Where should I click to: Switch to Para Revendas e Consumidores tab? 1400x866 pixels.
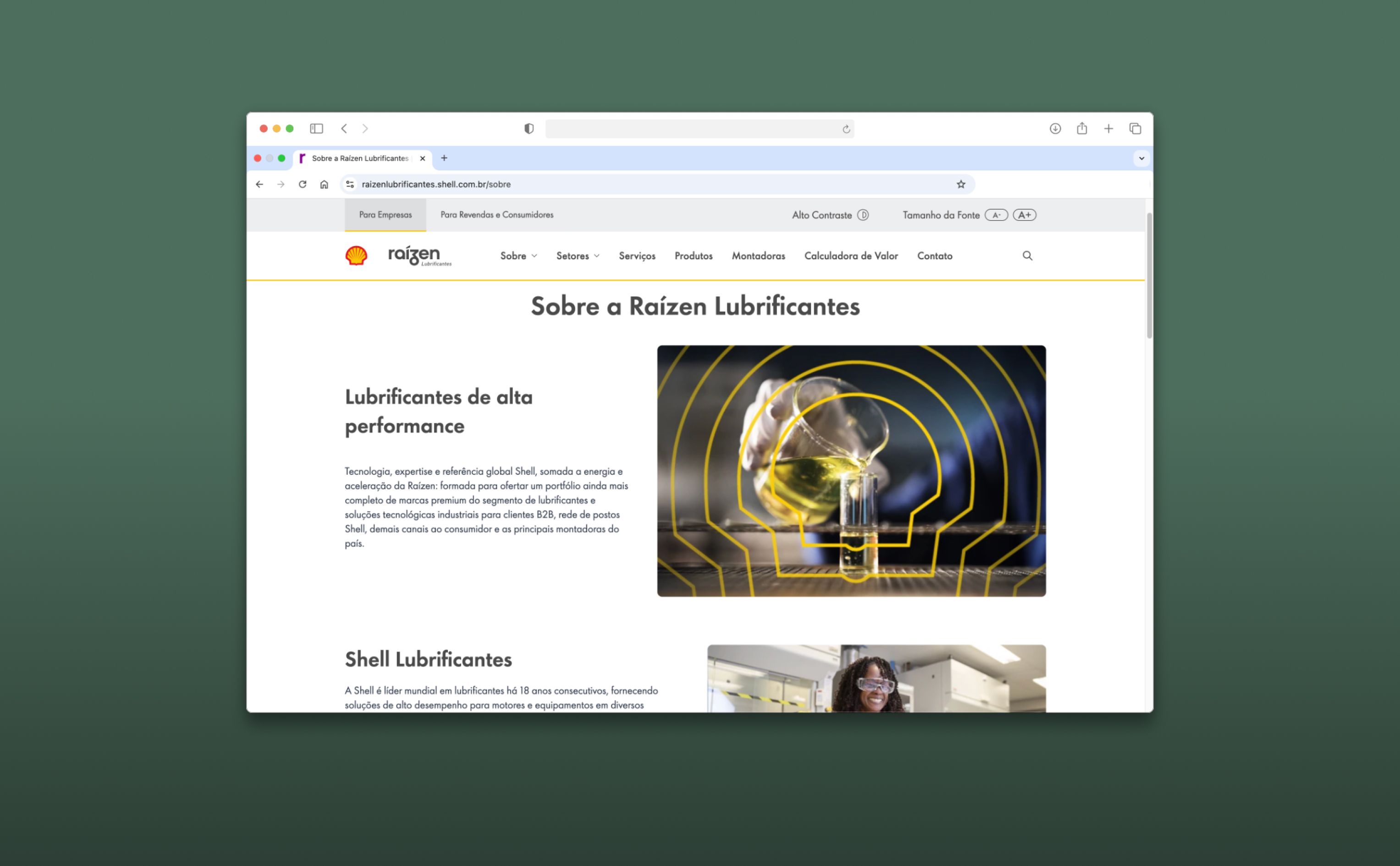(x=496, y=215)
